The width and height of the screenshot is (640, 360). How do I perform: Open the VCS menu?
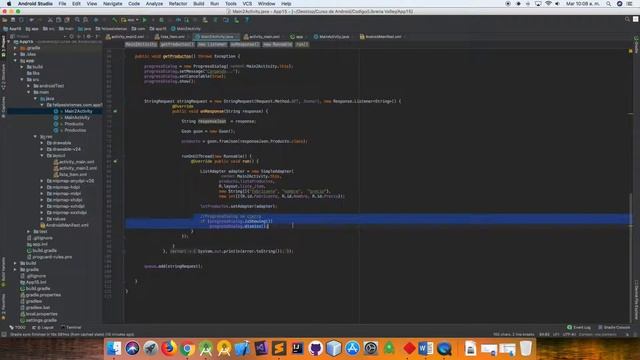click(x=247, y=4)
